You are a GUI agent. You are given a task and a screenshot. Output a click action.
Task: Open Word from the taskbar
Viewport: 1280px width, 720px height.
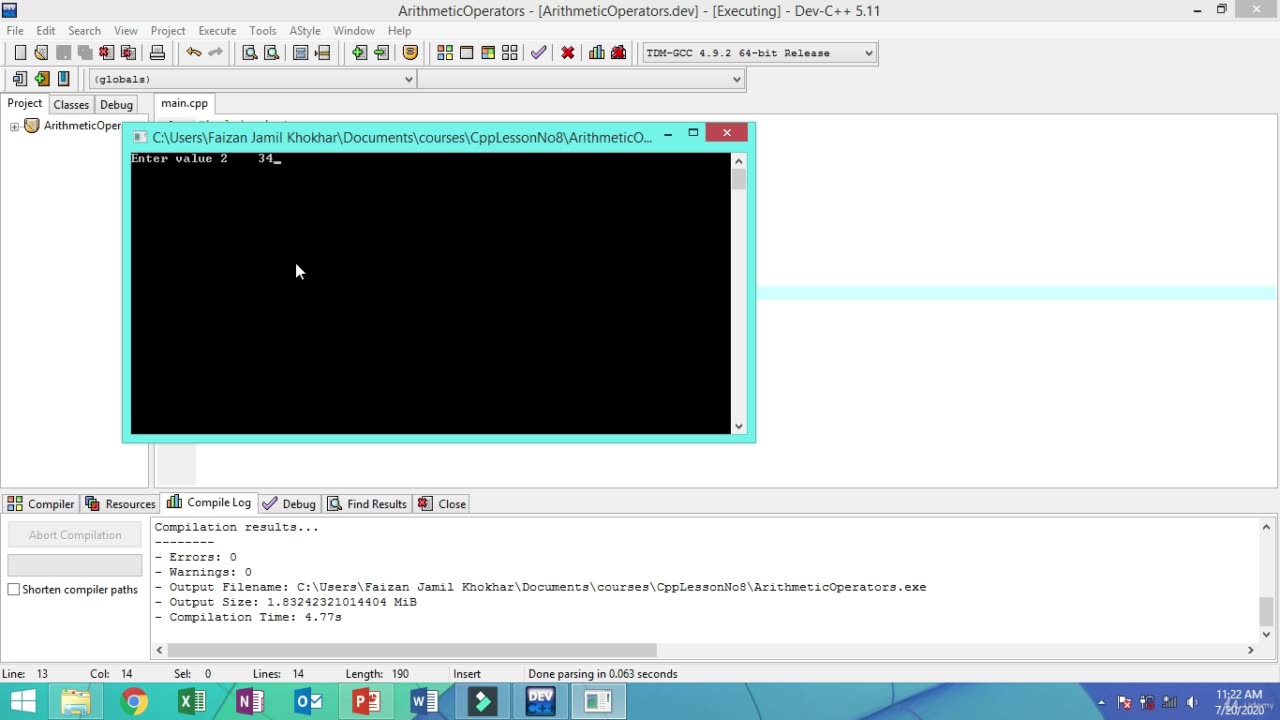tap(424, 702)
